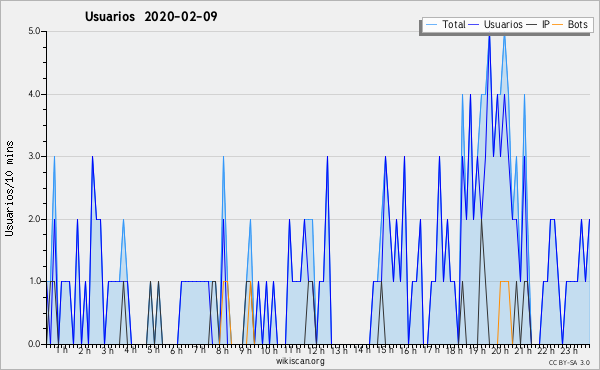Click the orange Bots segment near 20 h
This screenshot has width=600, height=370.
[x=505, y=282]
